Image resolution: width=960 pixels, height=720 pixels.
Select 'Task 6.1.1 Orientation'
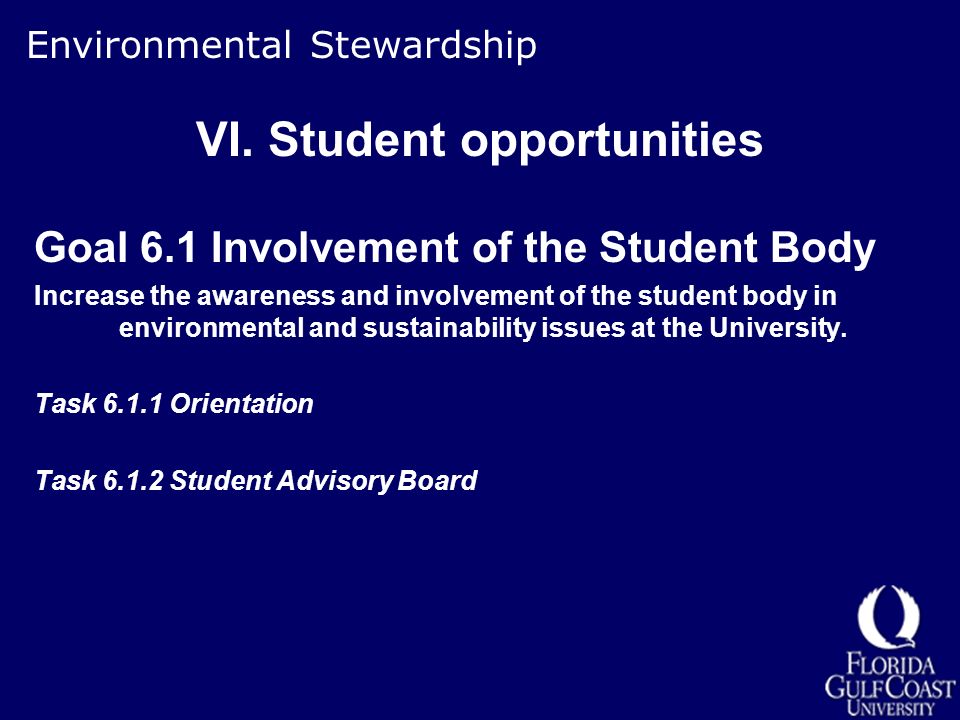(174, 404)
